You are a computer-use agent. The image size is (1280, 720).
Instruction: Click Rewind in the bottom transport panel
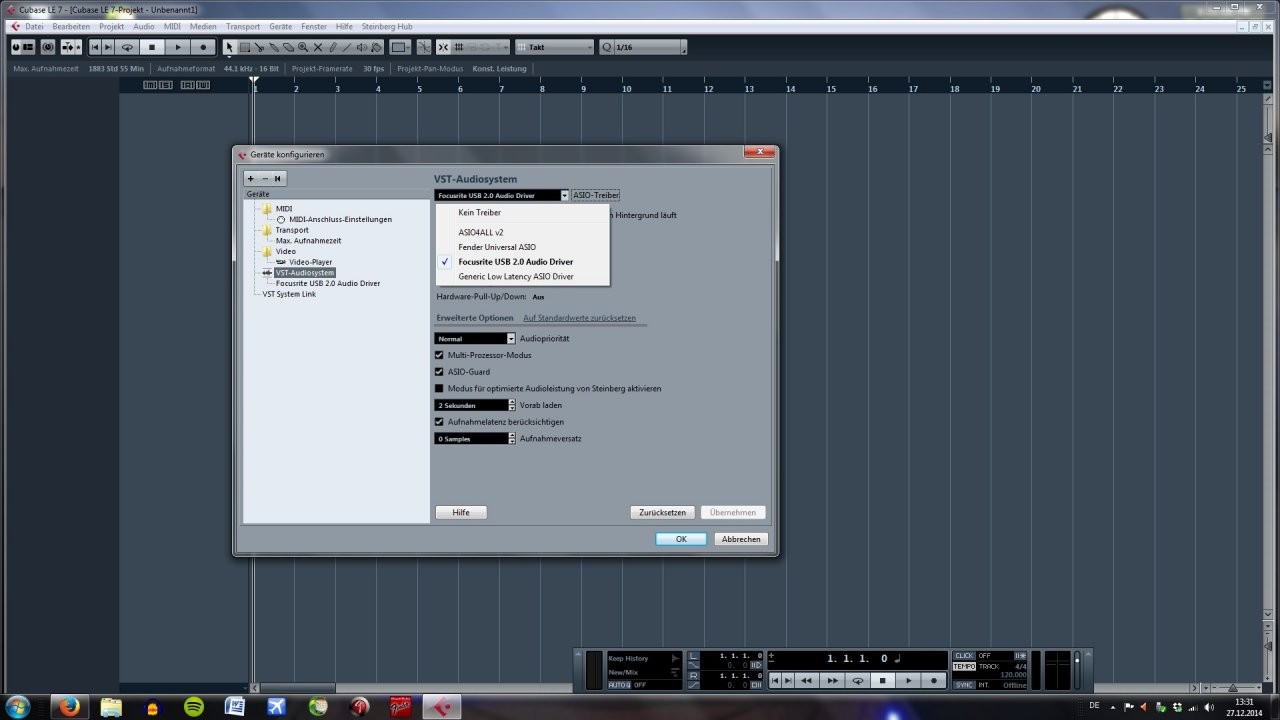tap(806, 680)
